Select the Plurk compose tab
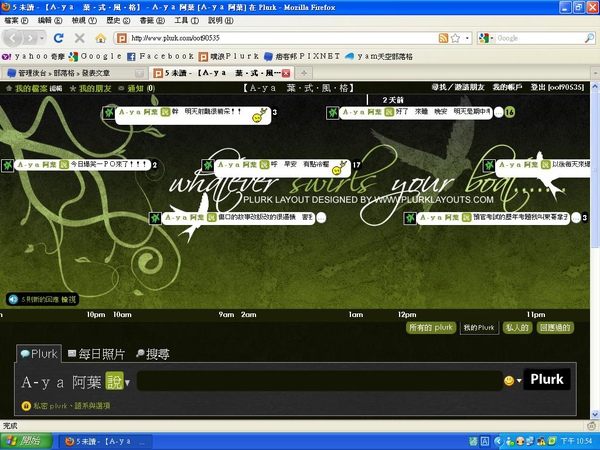Image resolution: width=600 pixels, height=450 pixels. [39, 354]
